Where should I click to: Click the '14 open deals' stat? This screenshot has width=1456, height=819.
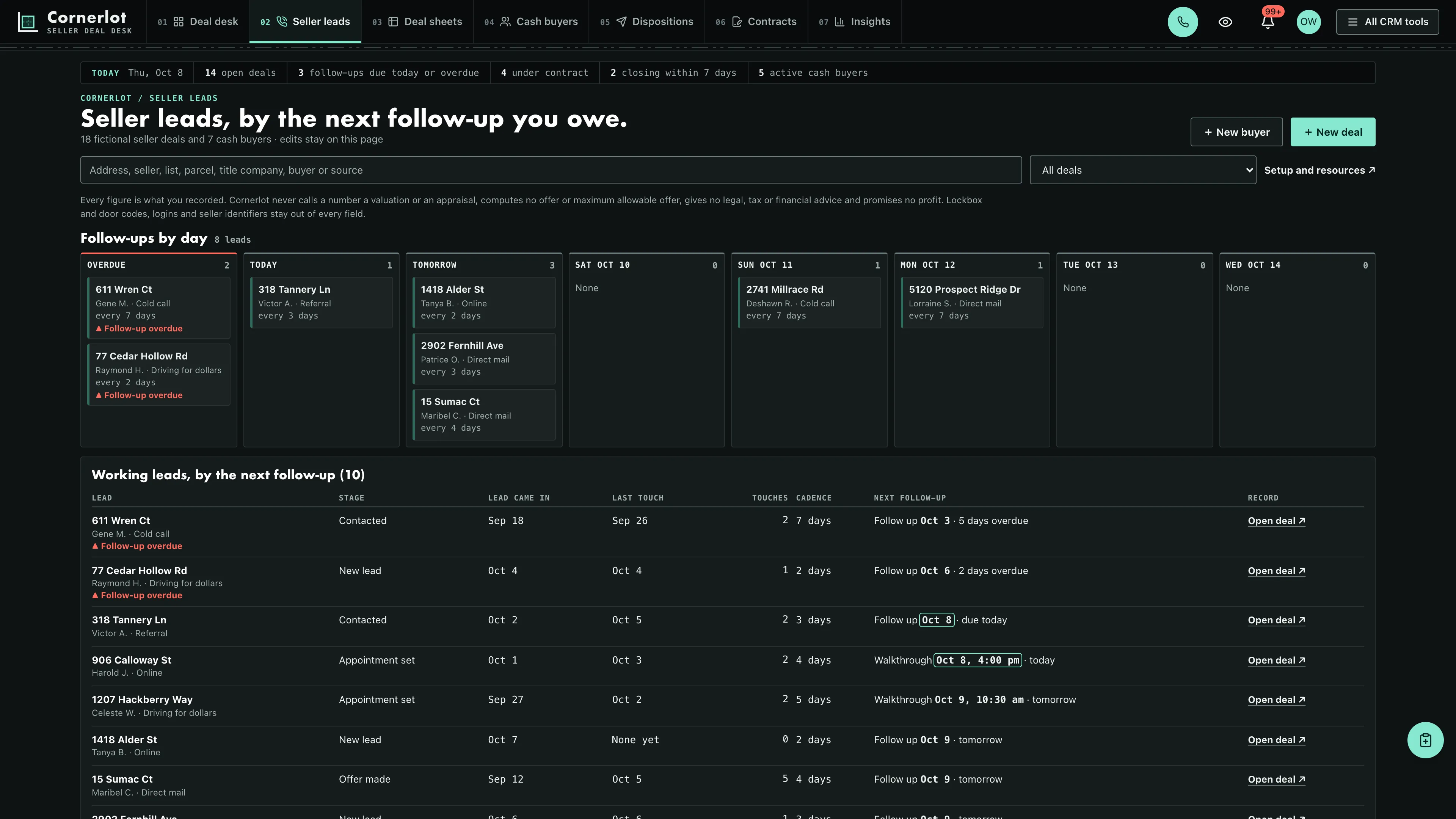point(240,73)
